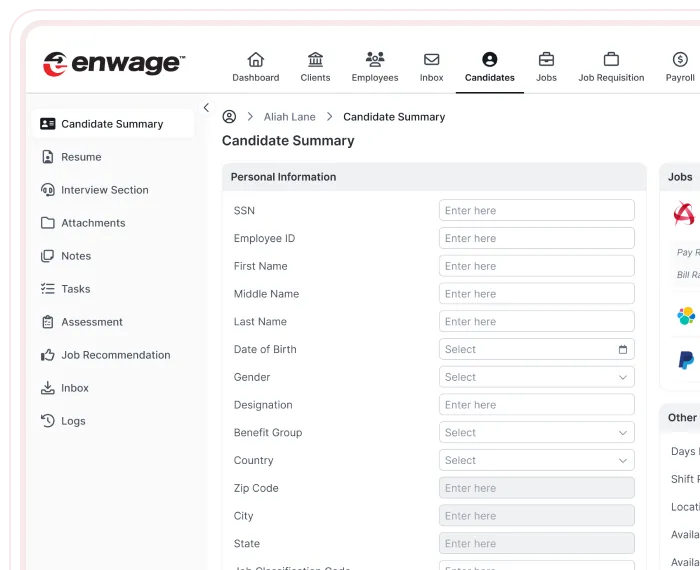Image resolution: width=700 pixels, height=570 pixels.
Task: Focus the Employee ID input field
Action: pyautogui.click(x=536, y=239)
